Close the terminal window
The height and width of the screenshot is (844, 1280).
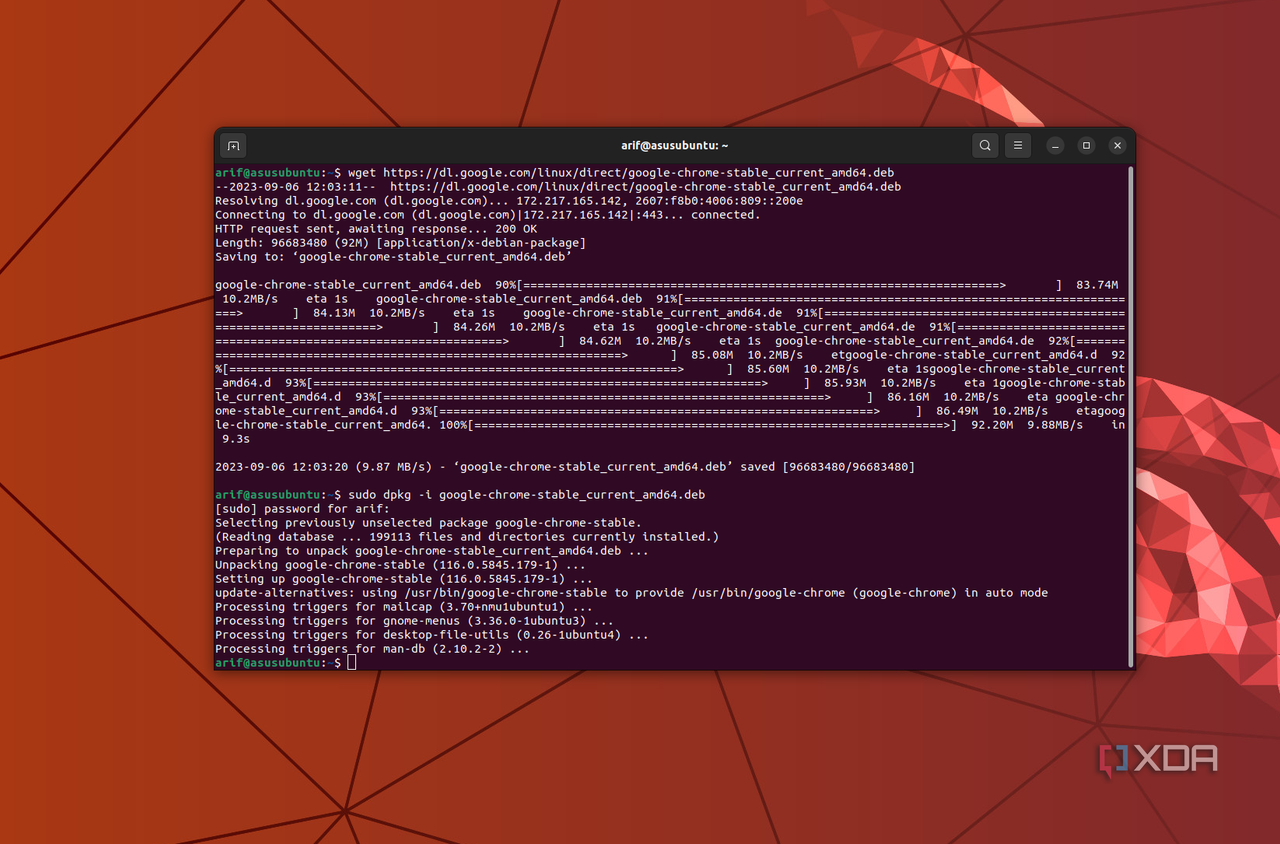point(1117,146)
